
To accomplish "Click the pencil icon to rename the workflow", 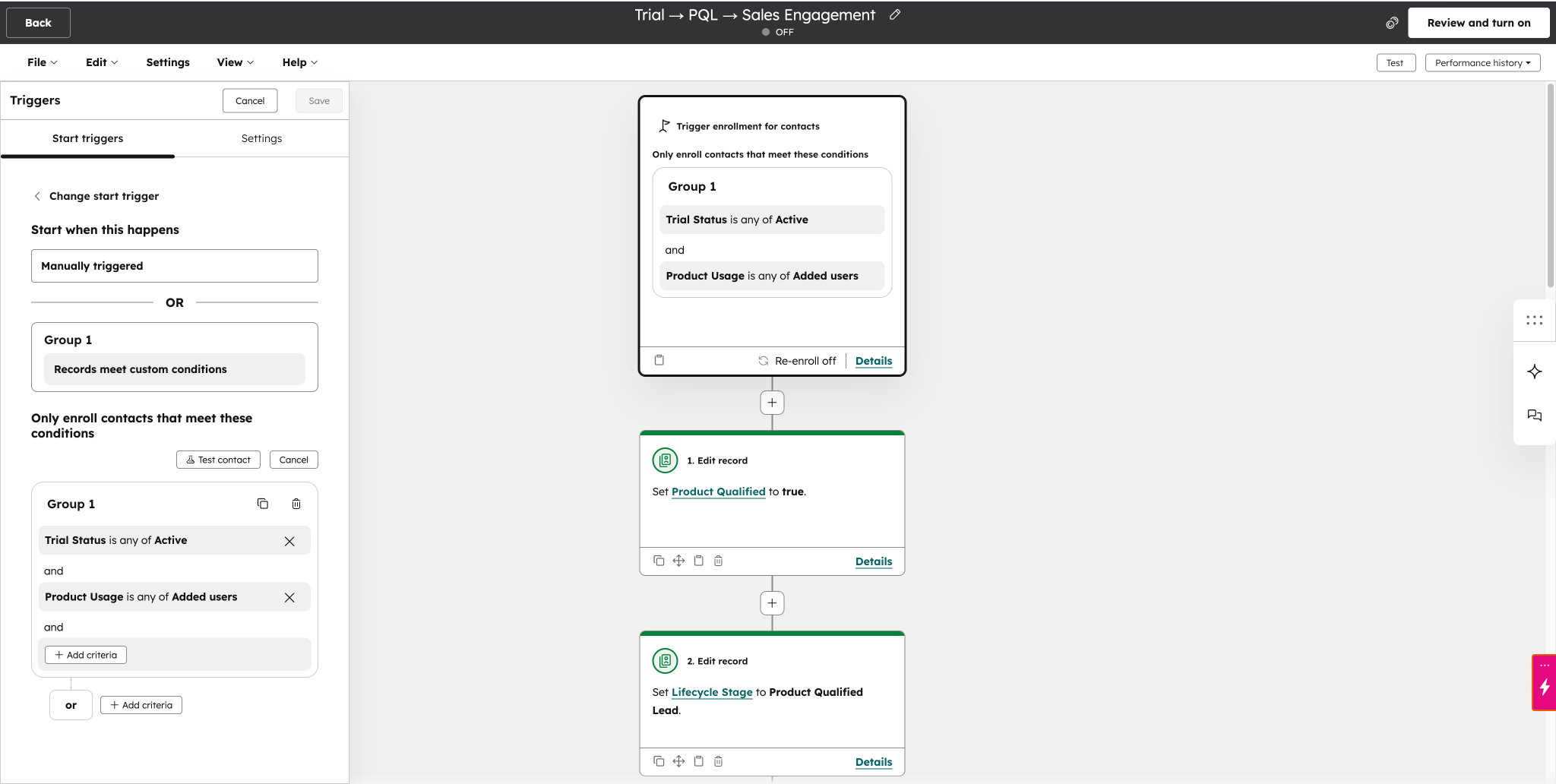I will 894,14.
